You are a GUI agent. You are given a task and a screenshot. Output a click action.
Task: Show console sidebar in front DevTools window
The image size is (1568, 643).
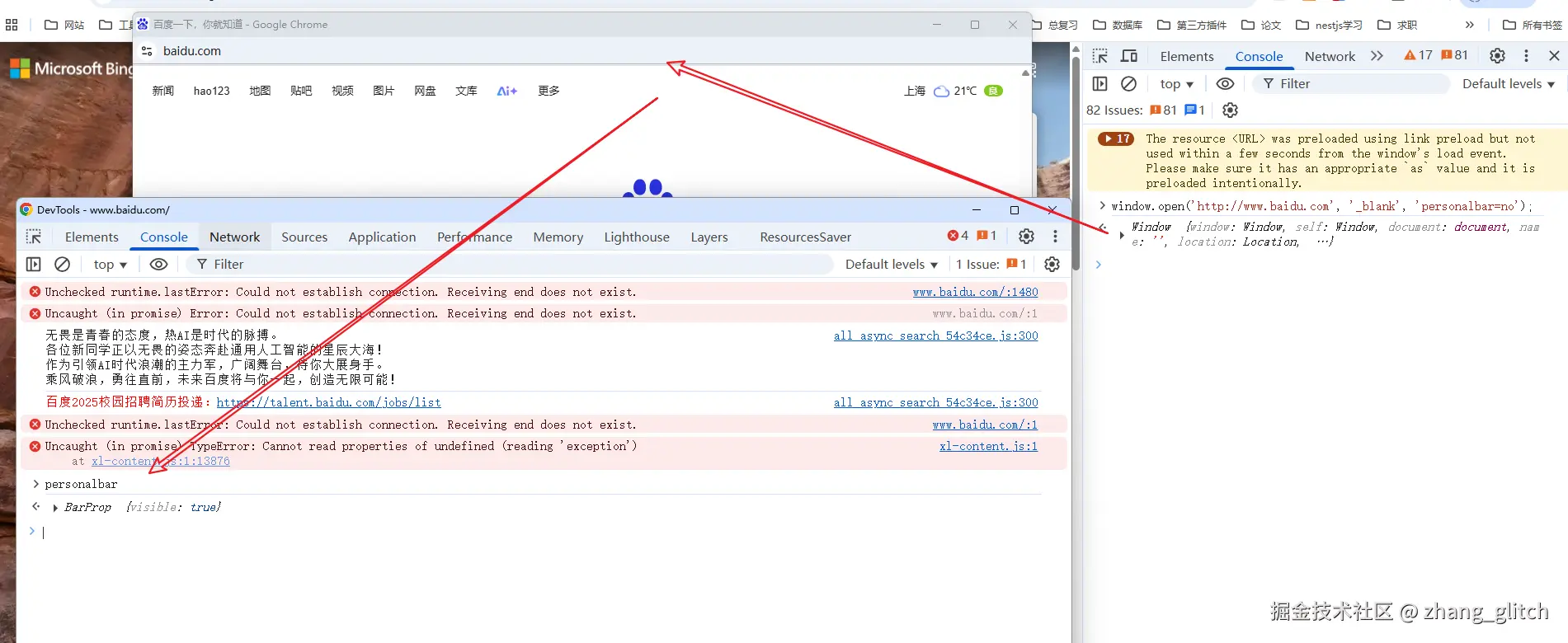pos(34,264)
